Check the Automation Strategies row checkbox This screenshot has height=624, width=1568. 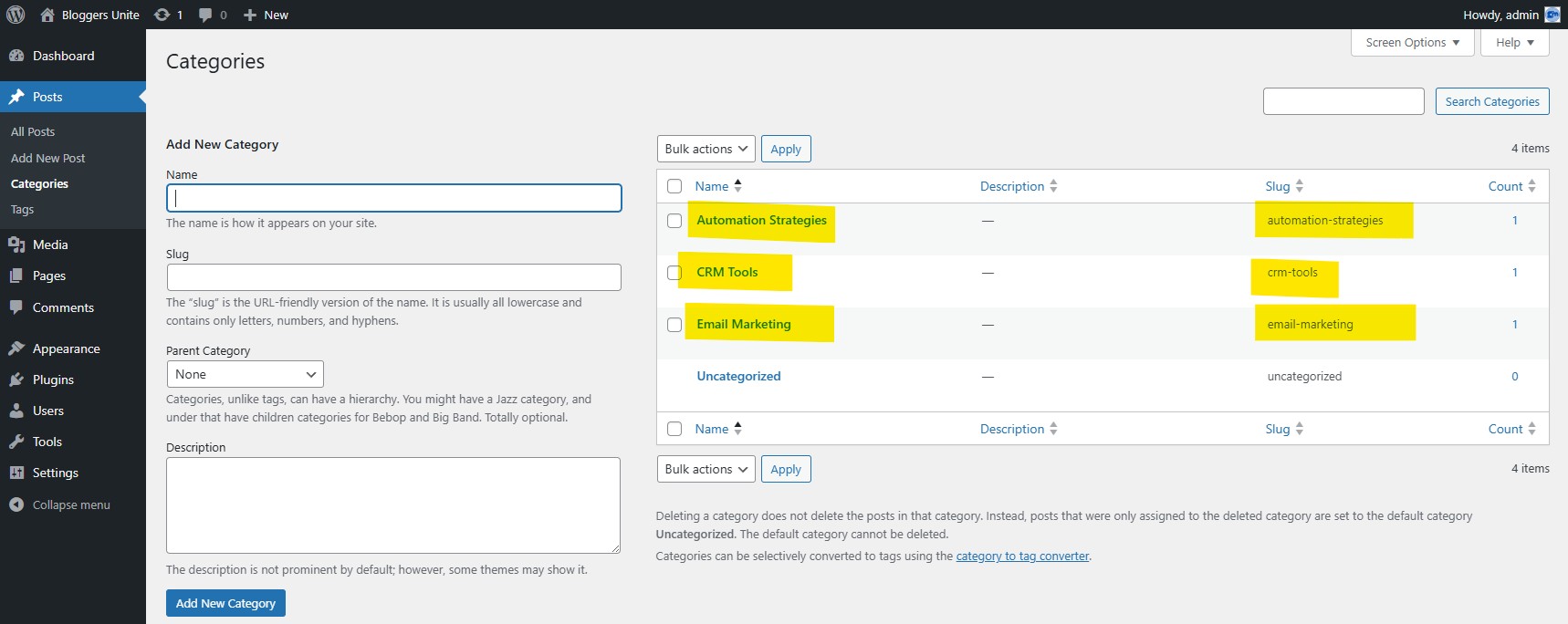point(674,221)
